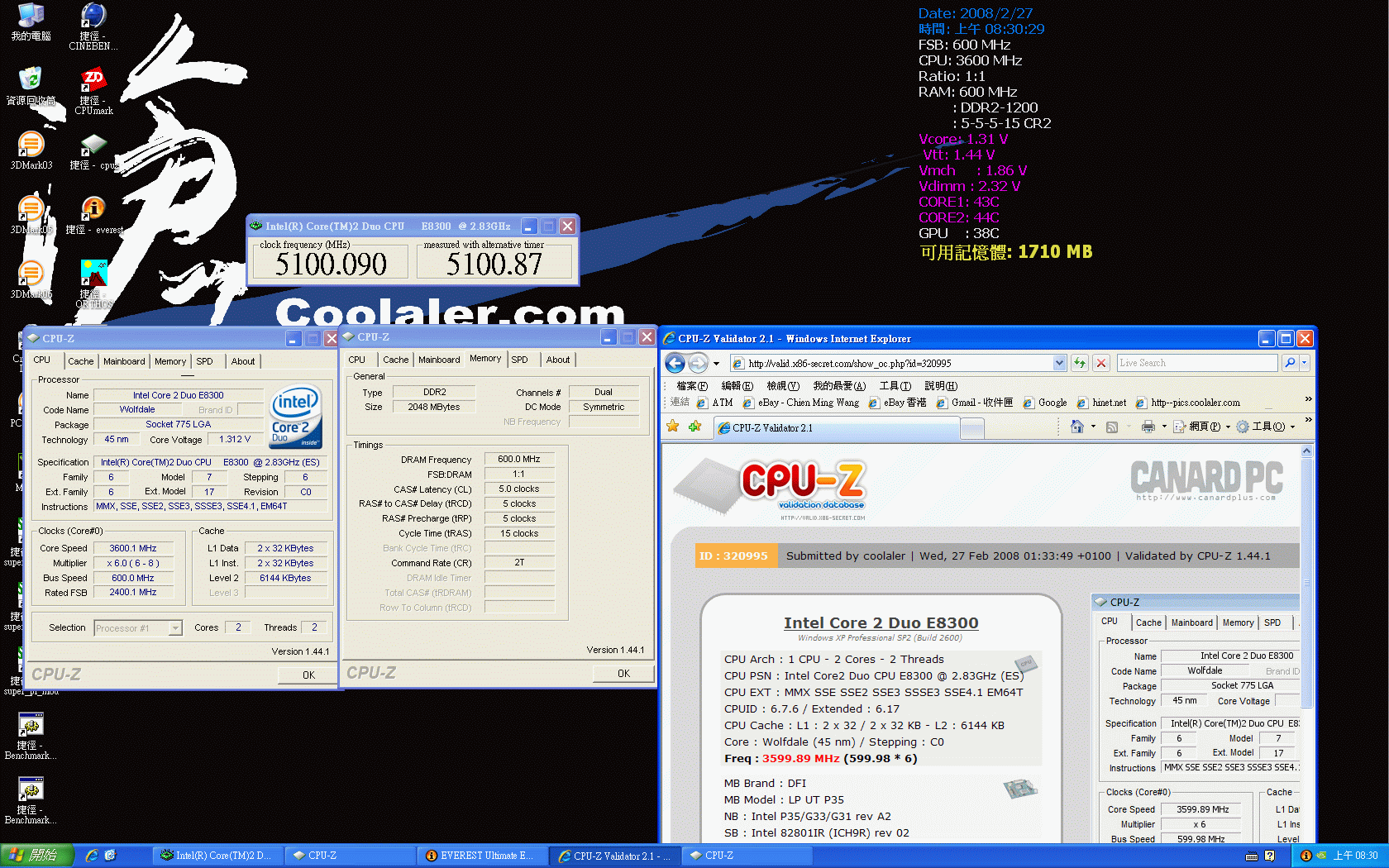Open the Print options dropdown arrow

(x=1164, y=427)
